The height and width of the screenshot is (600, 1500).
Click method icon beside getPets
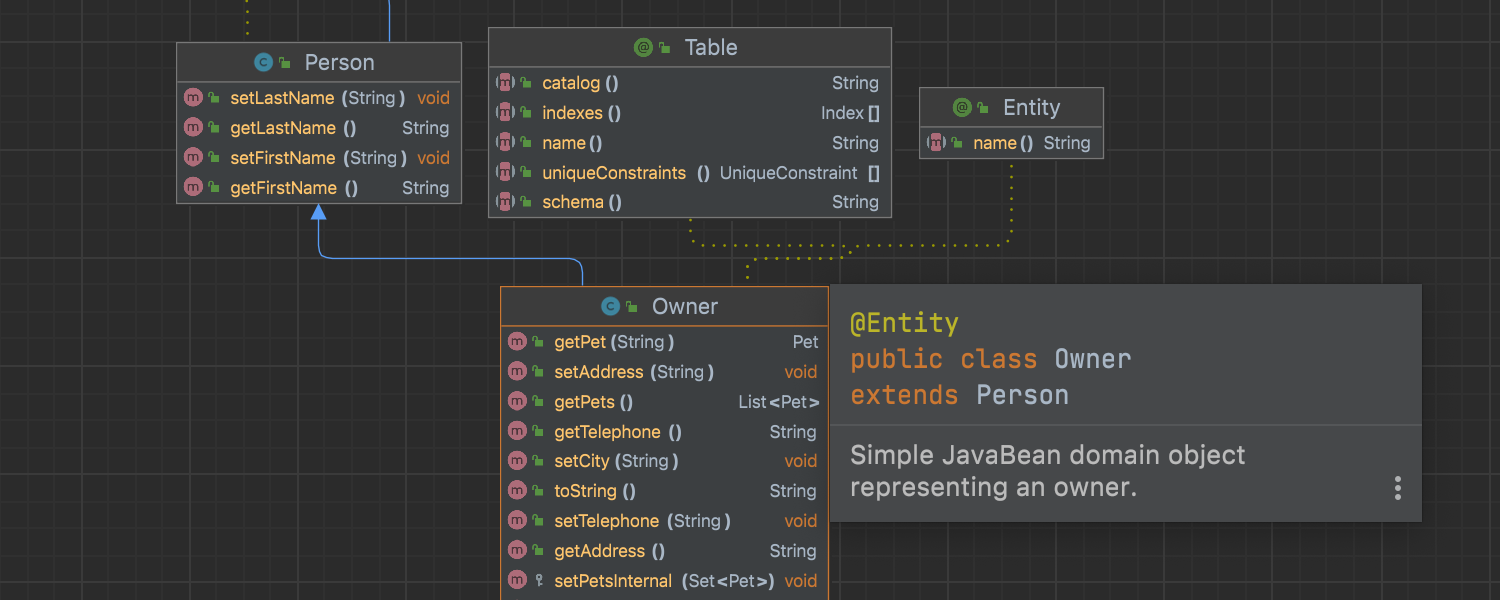517,402
